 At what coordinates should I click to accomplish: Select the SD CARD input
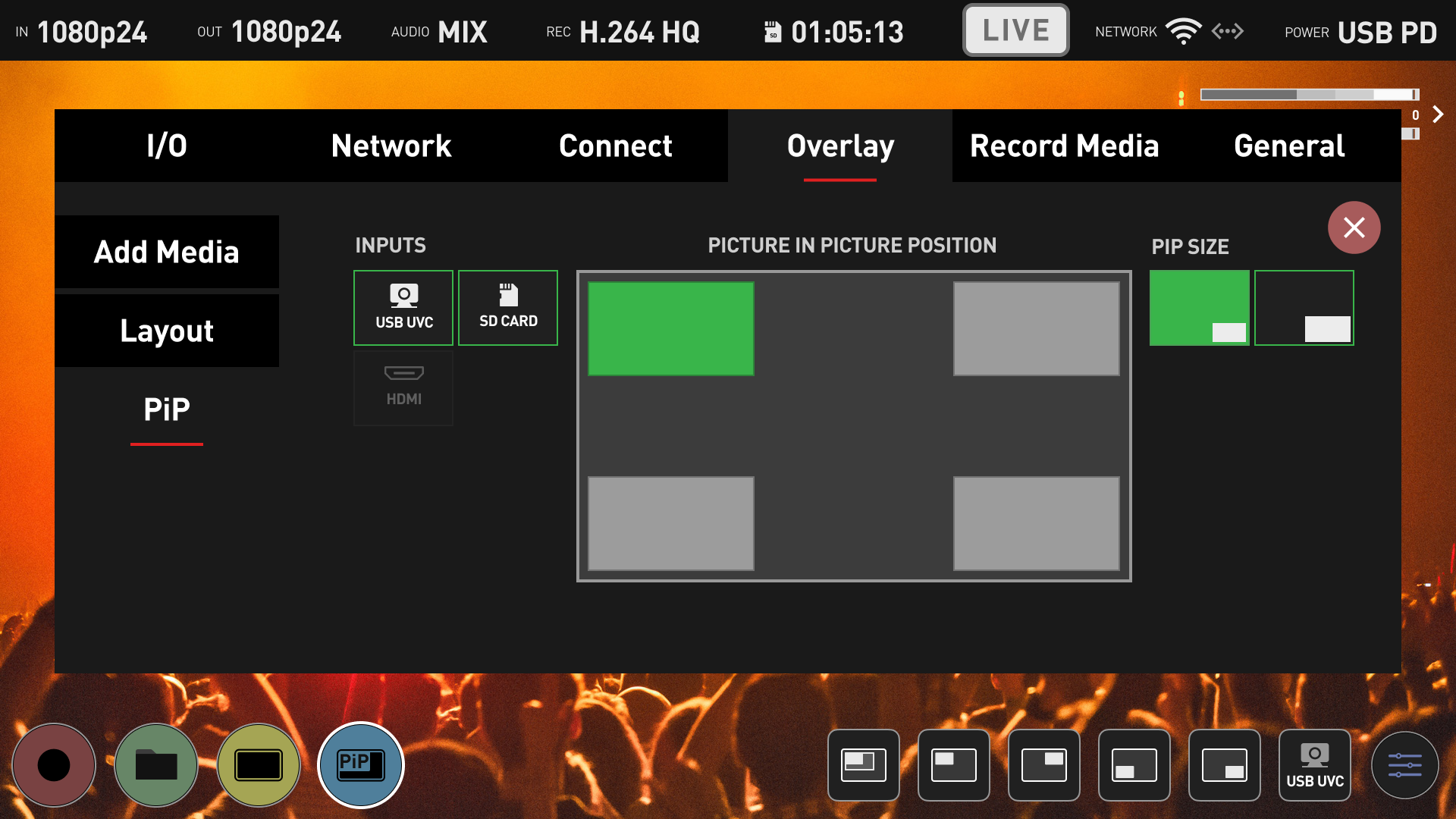point(508,308)
